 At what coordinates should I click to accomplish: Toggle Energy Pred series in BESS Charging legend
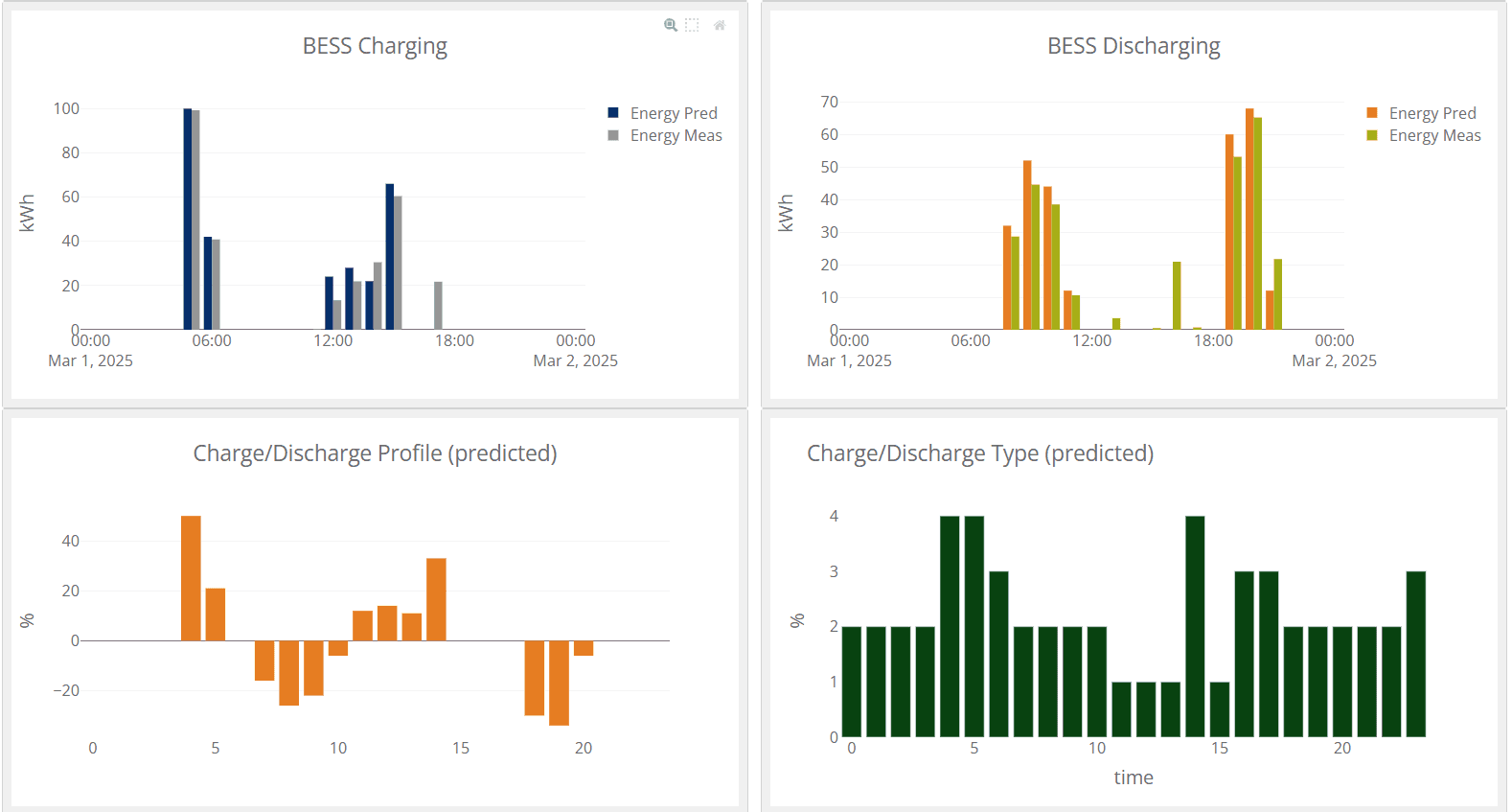tap(673, 113)
